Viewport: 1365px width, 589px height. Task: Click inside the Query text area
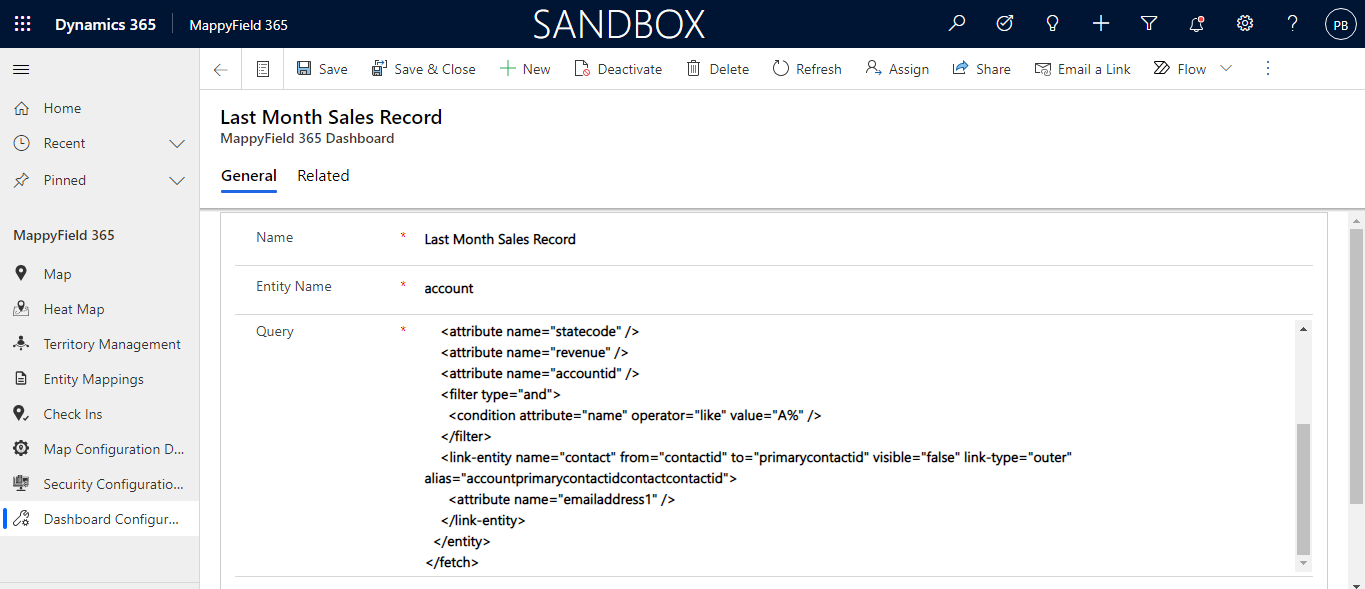[858, 447]
